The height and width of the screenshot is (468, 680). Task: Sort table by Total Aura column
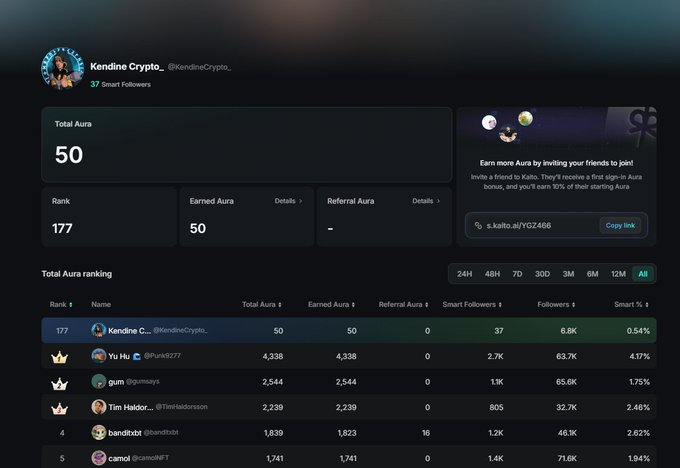(262, 304)
